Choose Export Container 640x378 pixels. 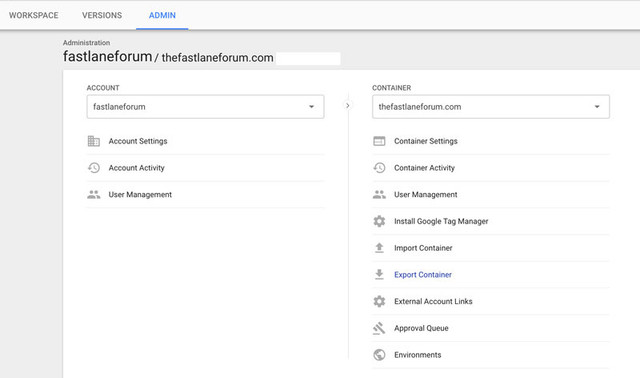(423, 275)
